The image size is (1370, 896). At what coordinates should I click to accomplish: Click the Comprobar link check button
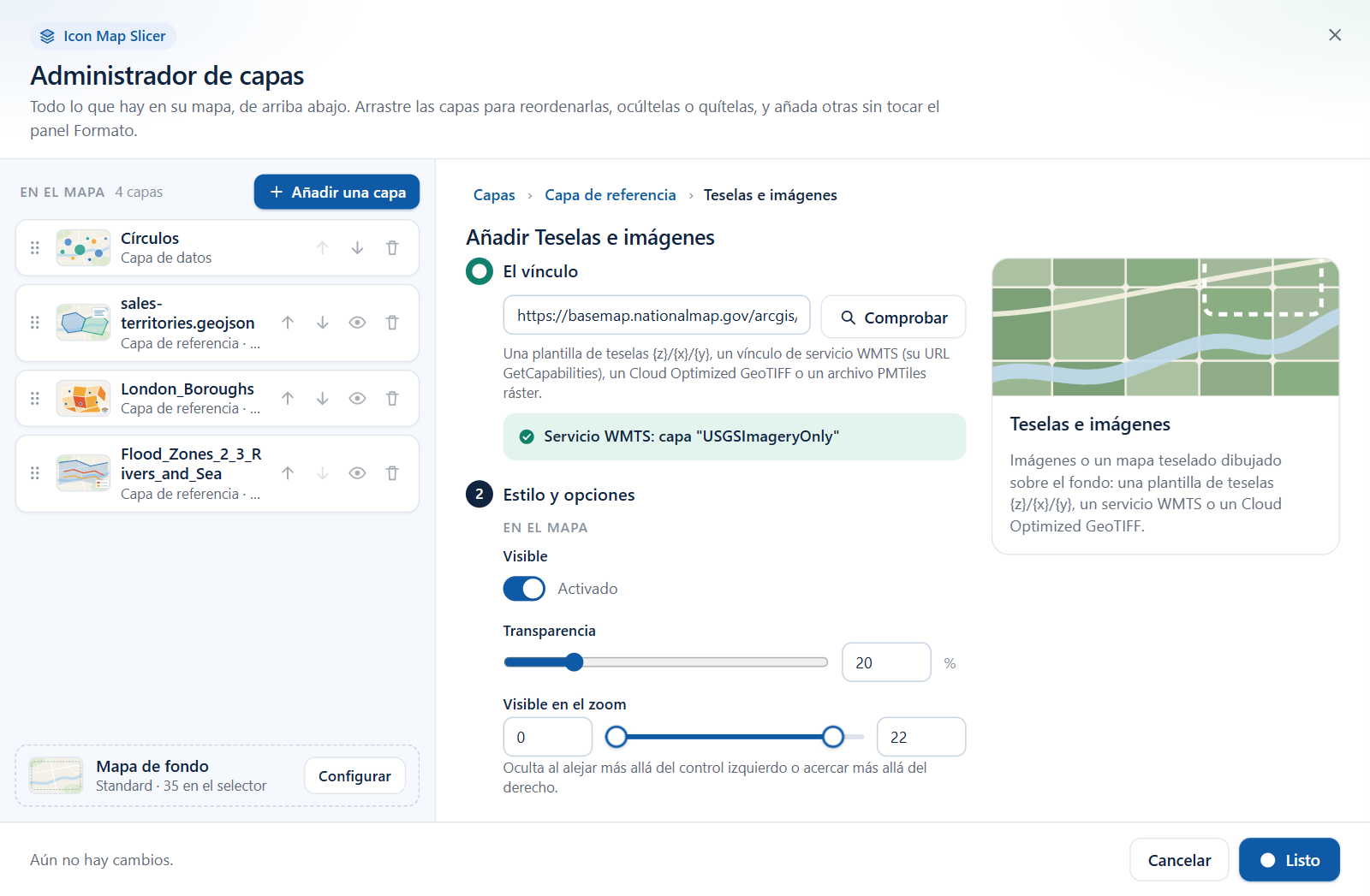[893, 317]
